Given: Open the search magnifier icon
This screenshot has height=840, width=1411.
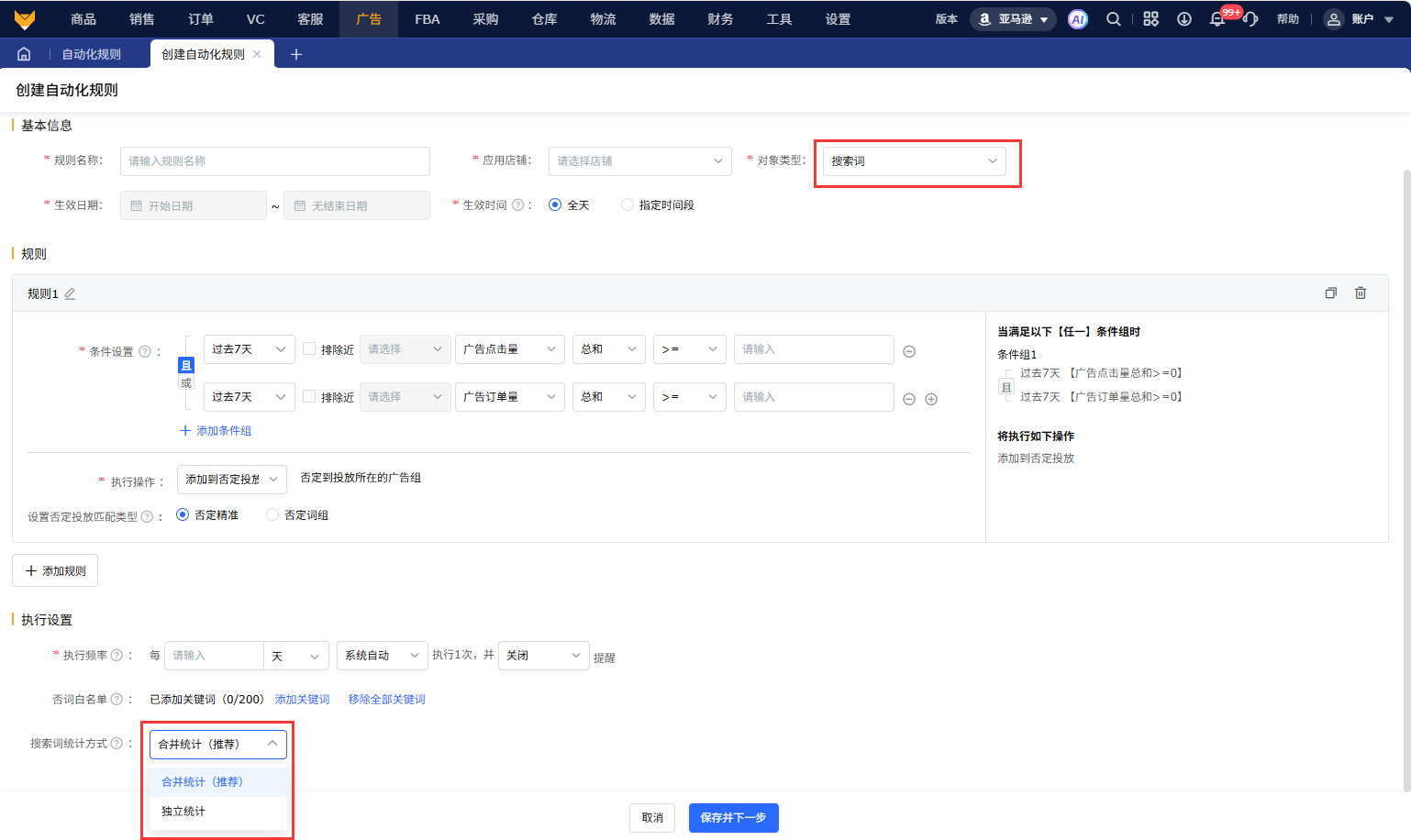Looking at the screenshot, I should pos(1113,19).
